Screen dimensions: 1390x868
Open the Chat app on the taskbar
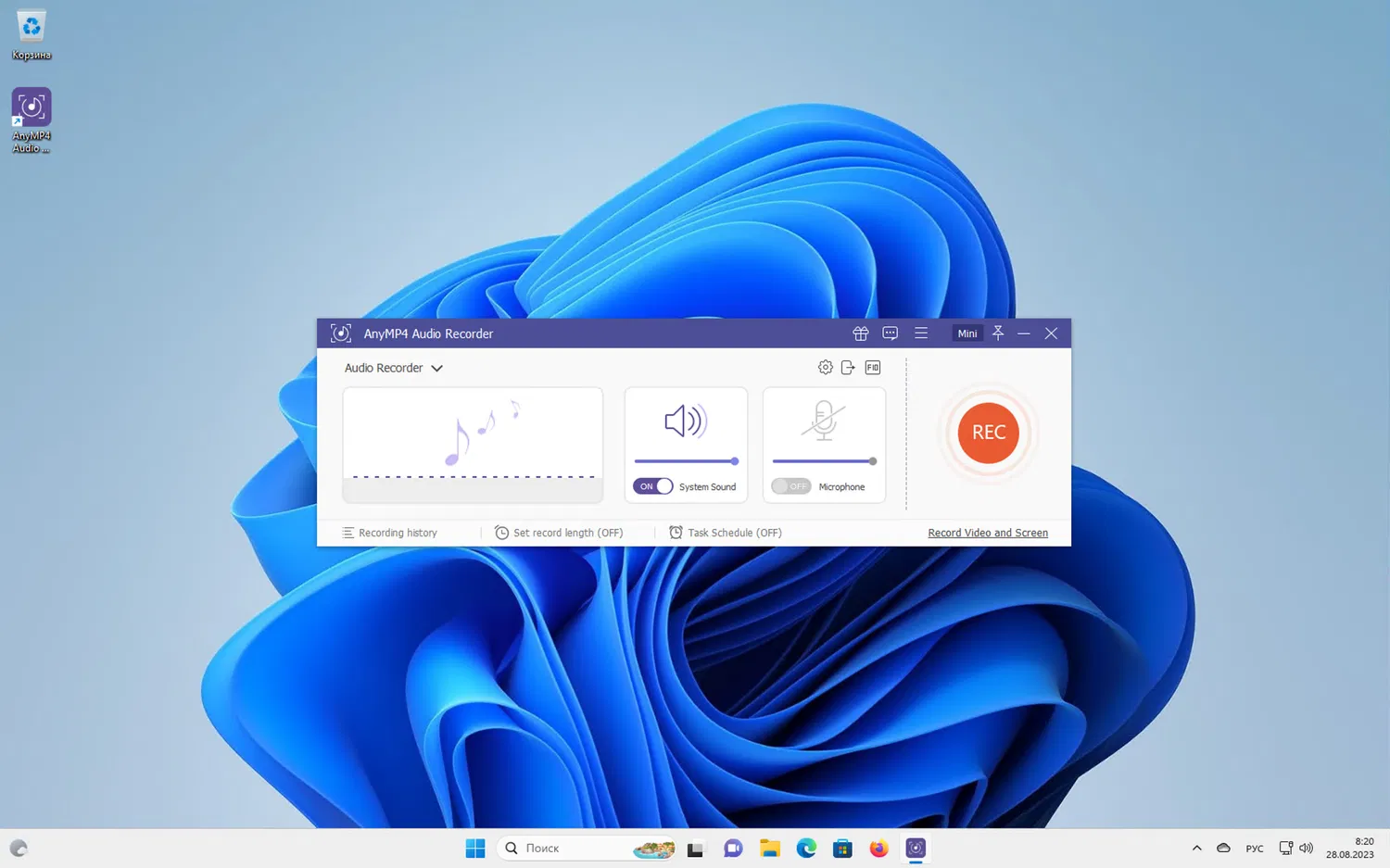(x=733, y=849)
